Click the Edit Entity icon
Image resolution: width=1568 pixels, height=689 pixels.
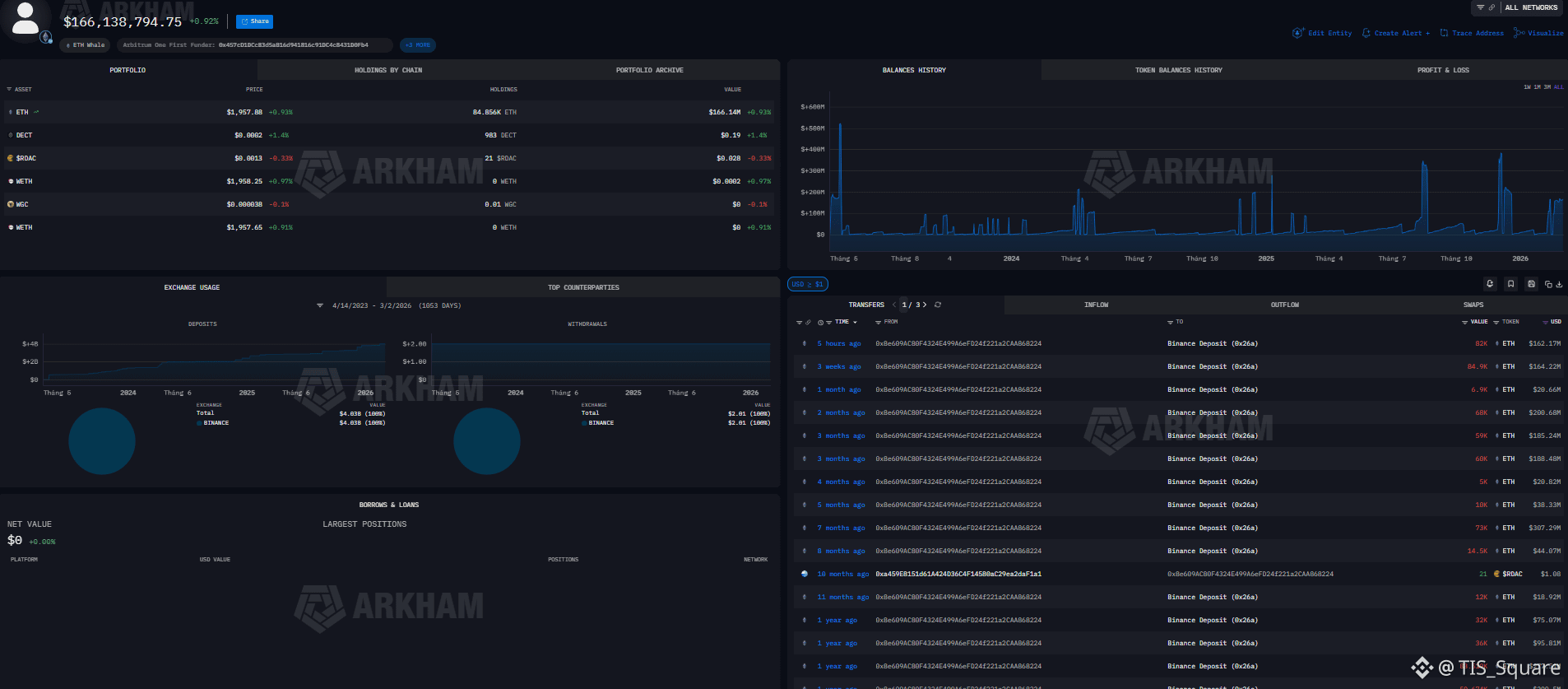tap(1297, 33)
